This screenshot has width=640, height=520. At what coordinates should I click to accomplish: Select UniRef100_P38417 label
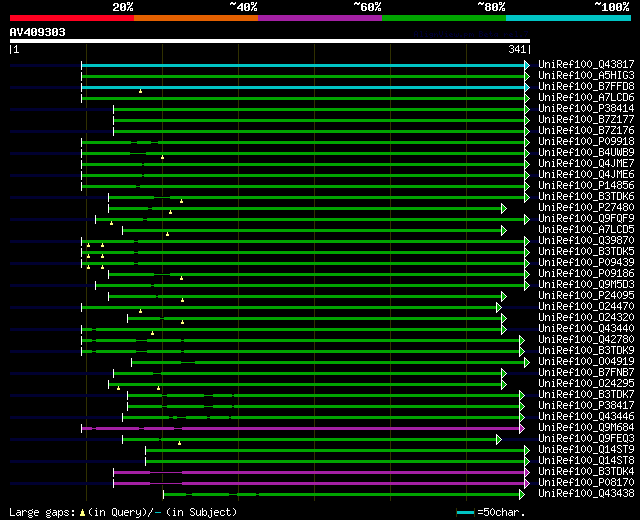coord(586,406)
